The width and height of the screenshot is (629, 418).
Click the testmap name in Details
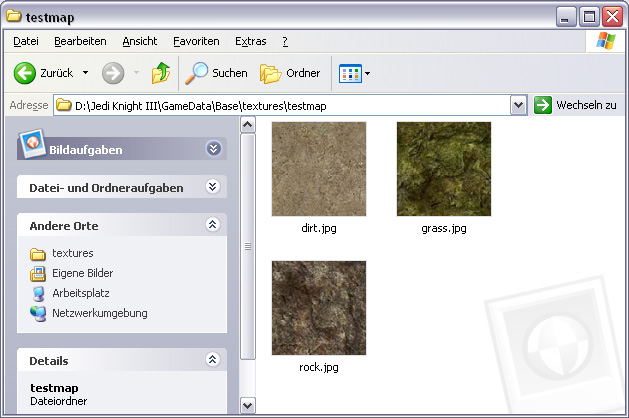[54, 388]
